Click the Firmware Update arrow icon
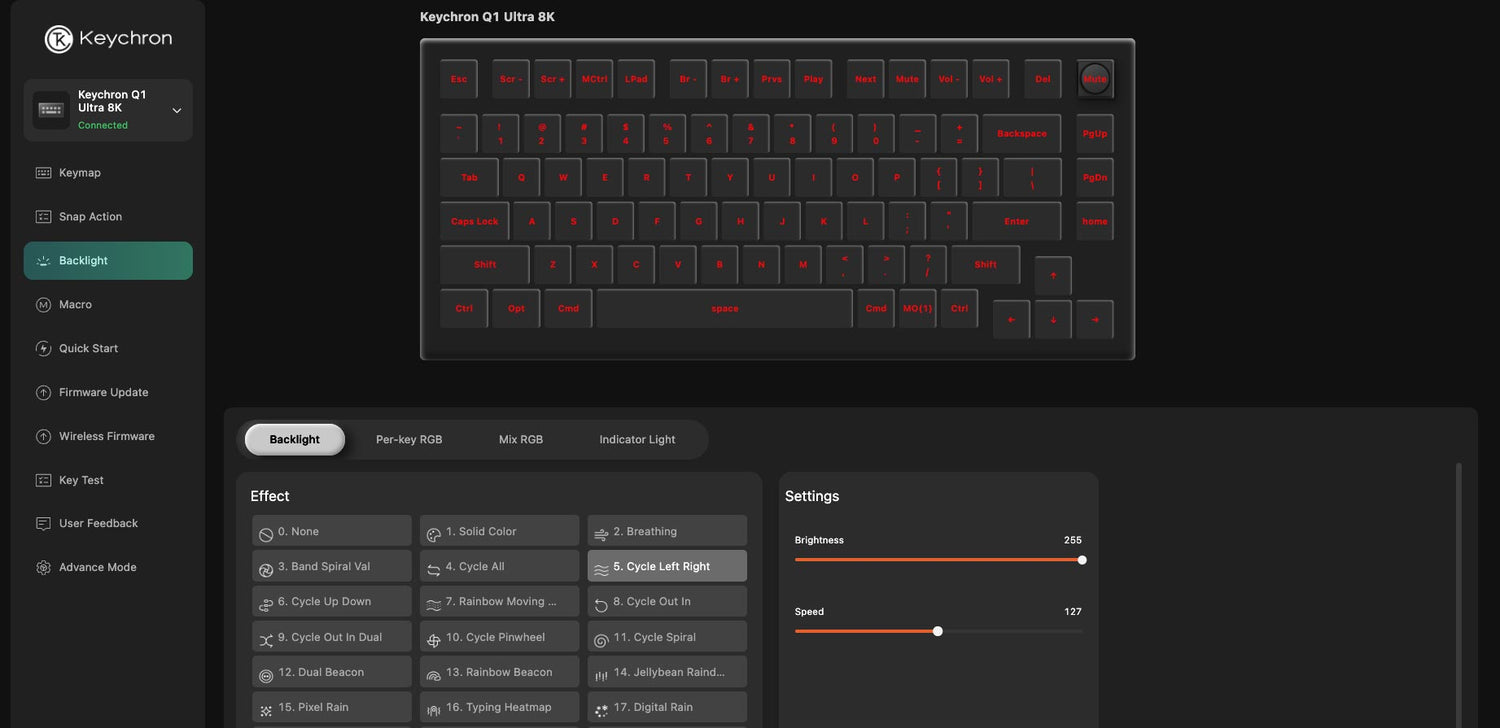The height and width of the screenshot is (728, 1500). point(43,393)
